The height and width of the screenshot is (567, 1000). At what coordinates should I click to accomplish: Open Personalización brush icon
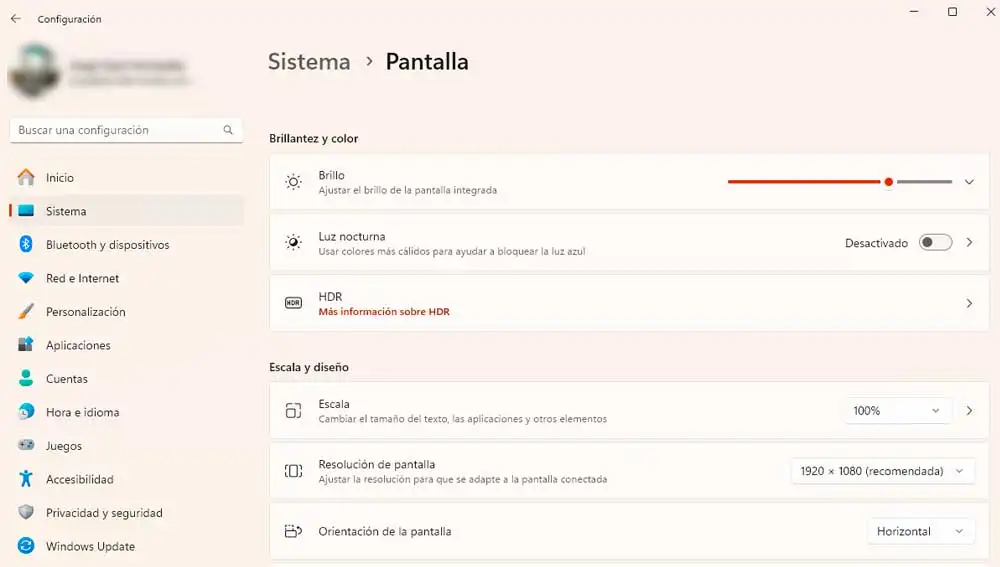click(x=26, y=311)
